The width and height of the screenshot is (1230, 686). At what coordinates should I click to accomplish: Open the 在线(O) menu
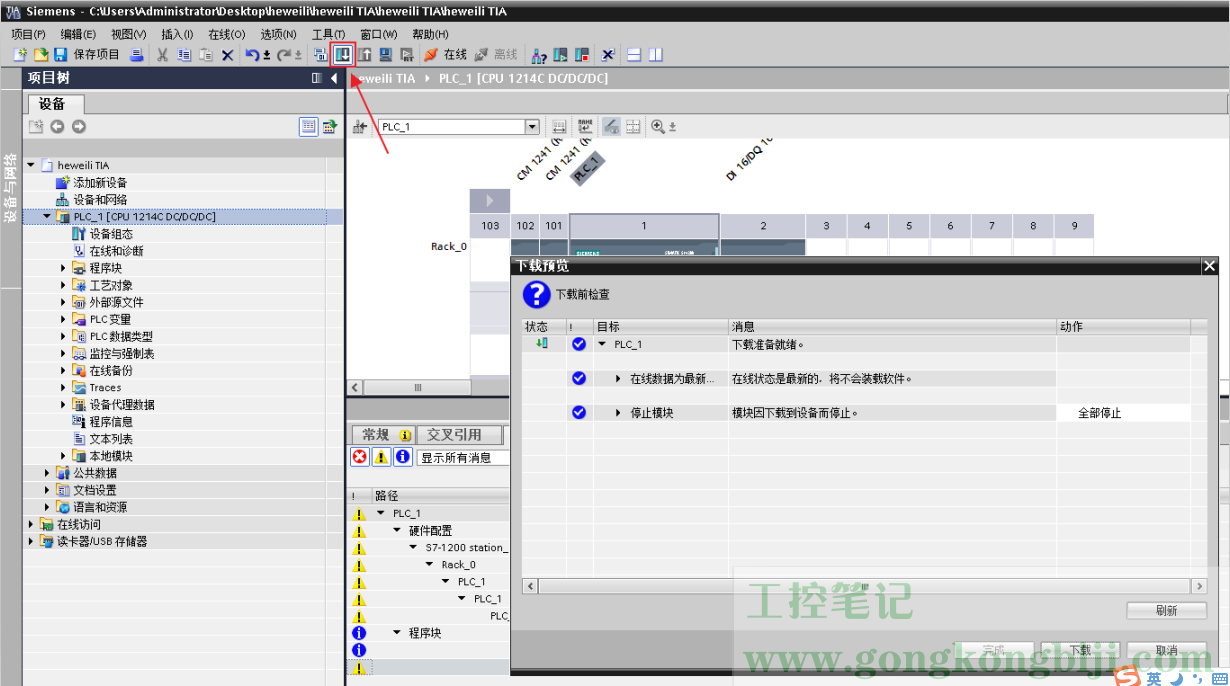tap(226, 34)
